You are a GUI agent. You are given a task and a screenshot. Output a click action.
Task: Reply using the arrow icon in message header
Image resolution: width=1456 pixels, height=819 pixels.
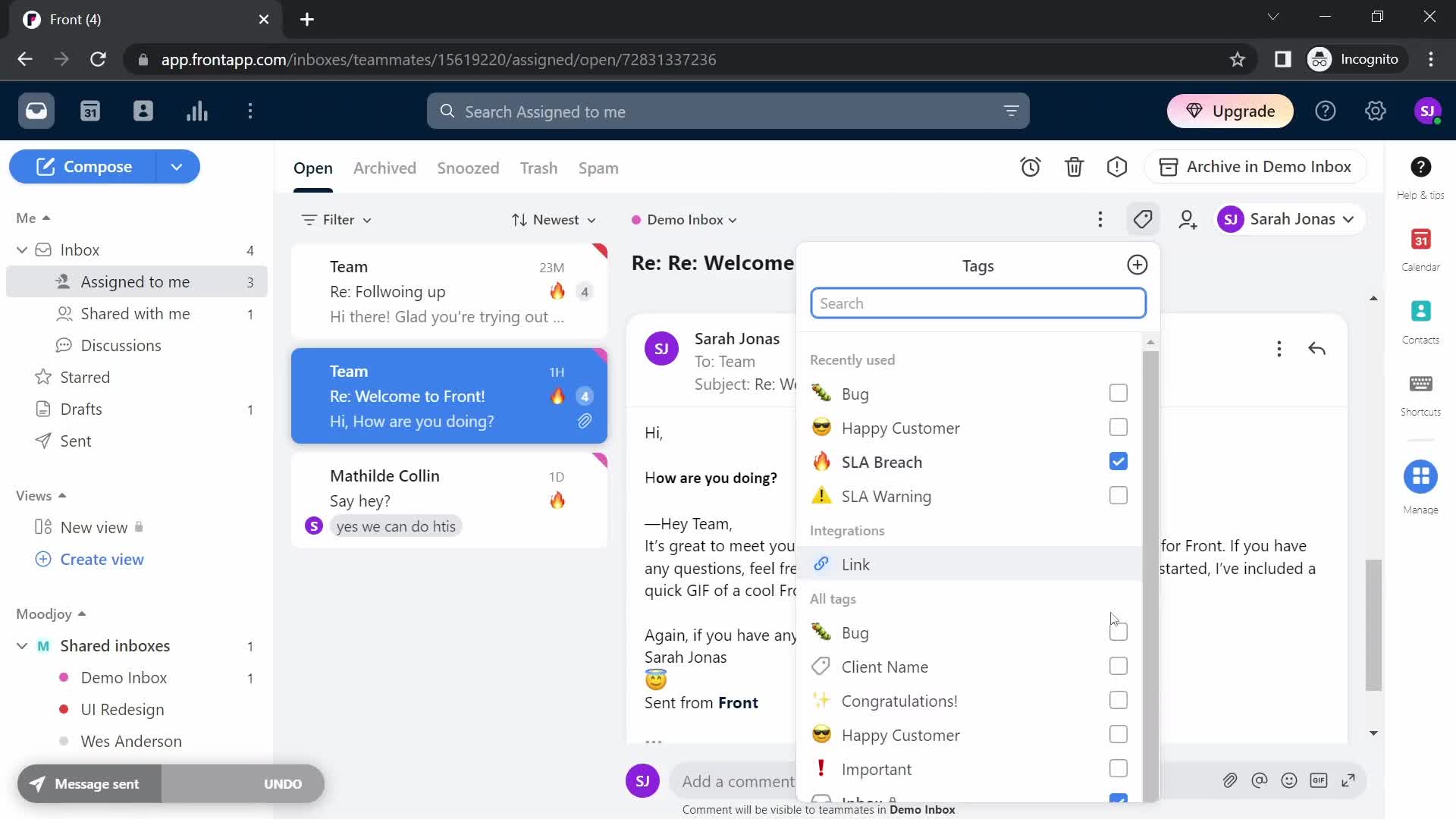pyautogui.click(x=1317, y=349)
